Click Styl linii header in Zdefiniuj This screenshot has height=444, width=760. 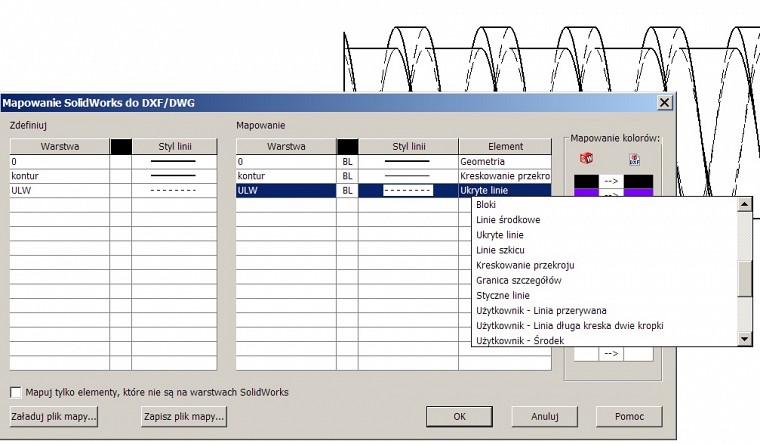174,146
